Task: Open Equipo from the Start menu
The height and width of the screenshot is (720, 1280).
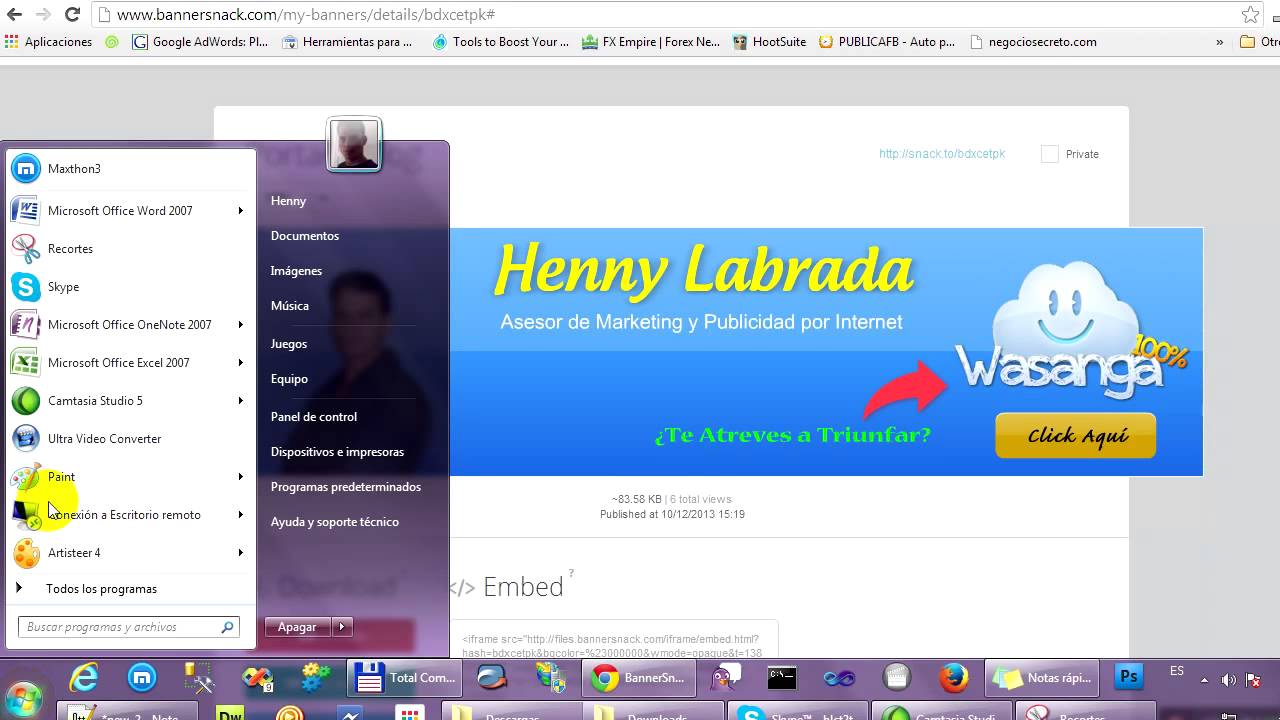Action: (x=289, y=379)
